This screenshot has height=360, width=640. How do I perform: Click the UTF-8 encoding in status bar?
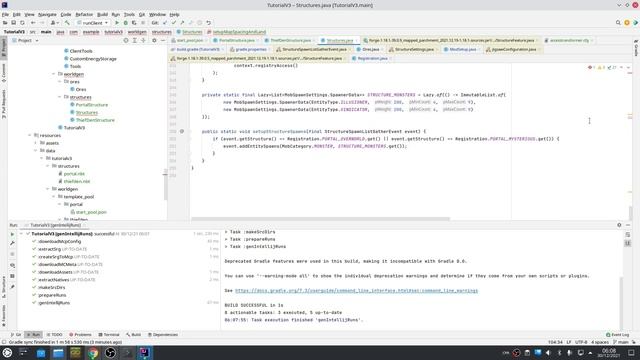pos(581,342)
